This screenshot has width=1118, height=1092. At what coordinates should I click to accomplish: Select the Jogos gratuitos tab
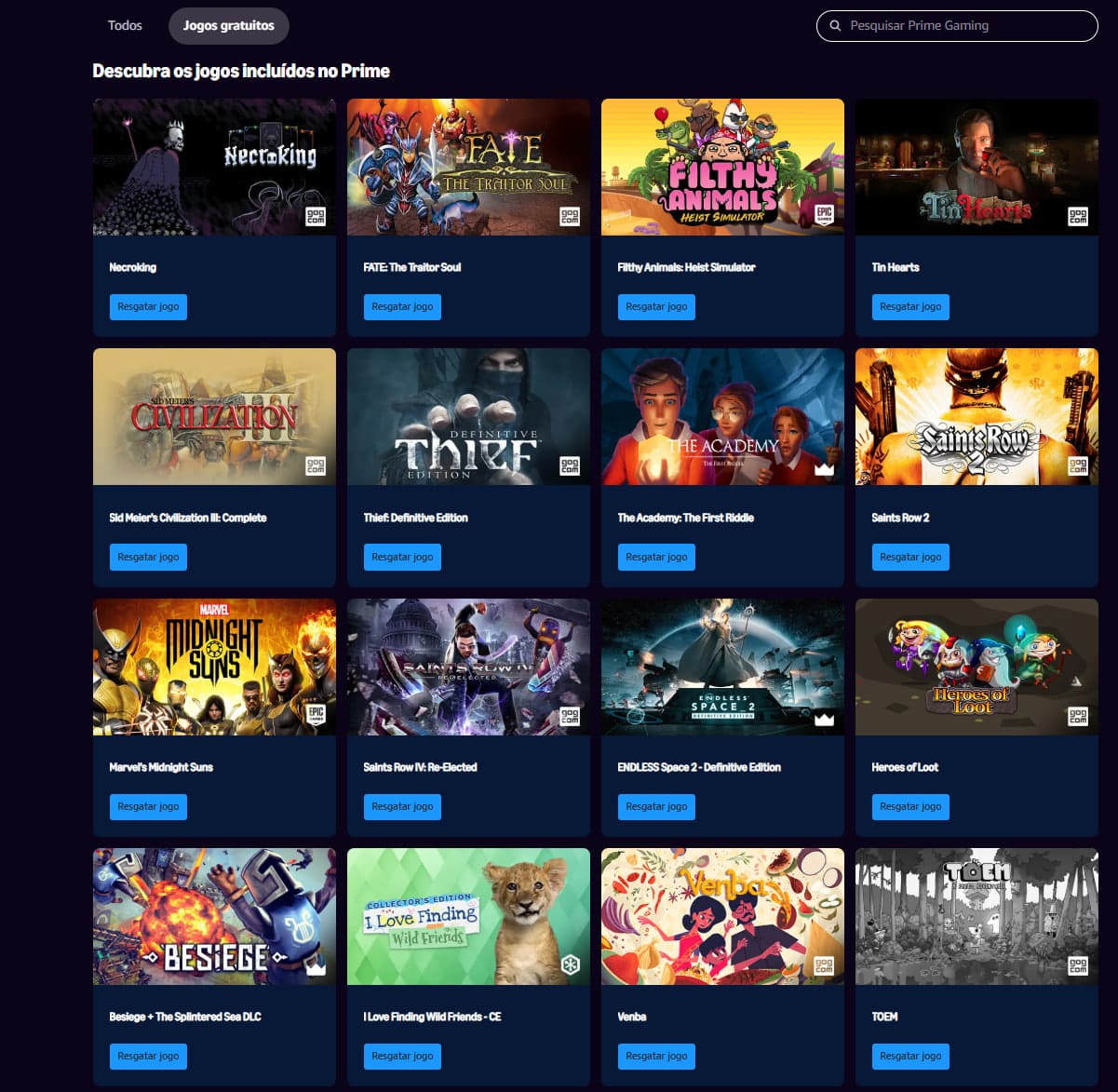[229, 26]
